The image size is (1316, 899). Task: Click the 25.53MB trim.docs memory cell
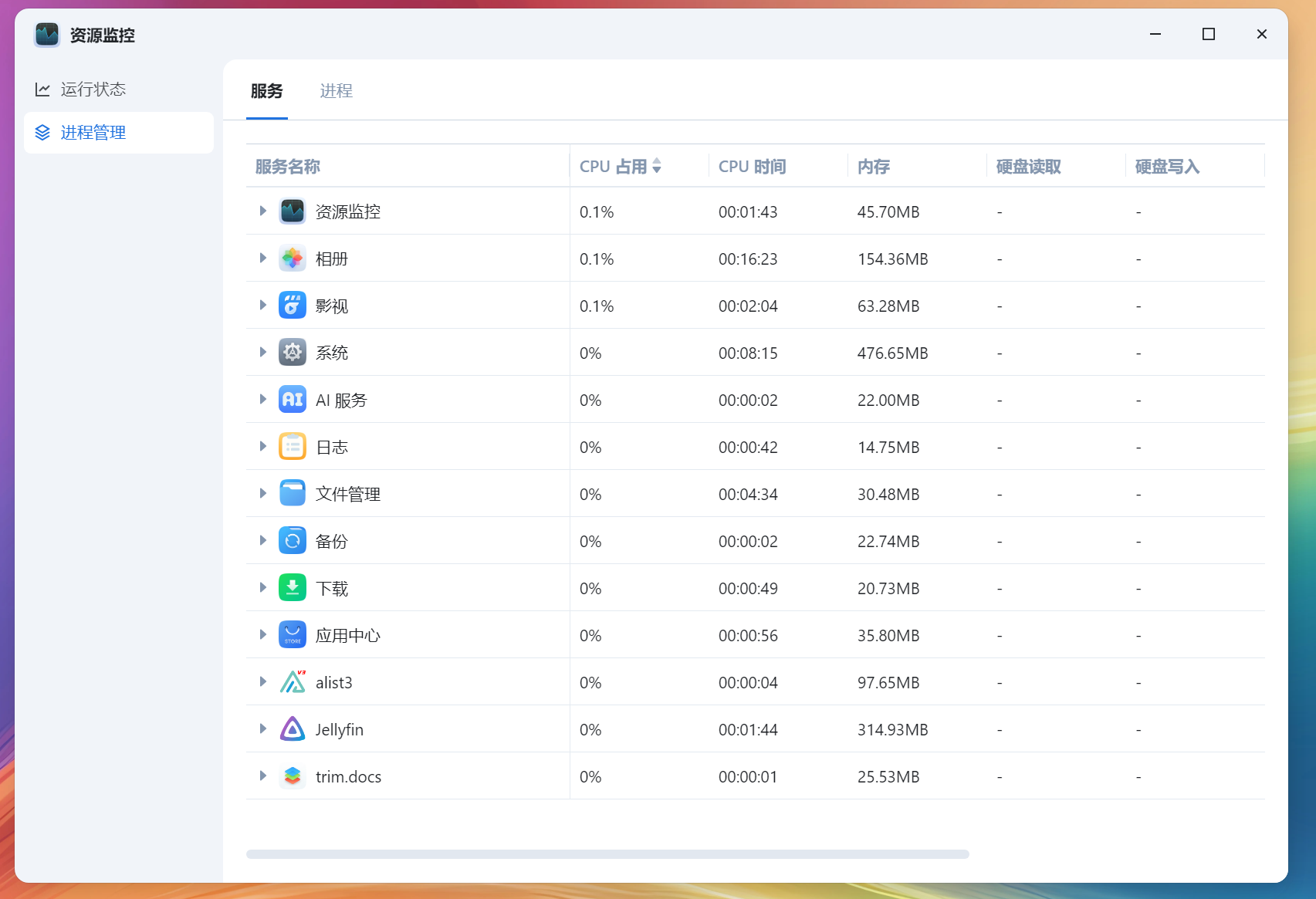point(888,777)
